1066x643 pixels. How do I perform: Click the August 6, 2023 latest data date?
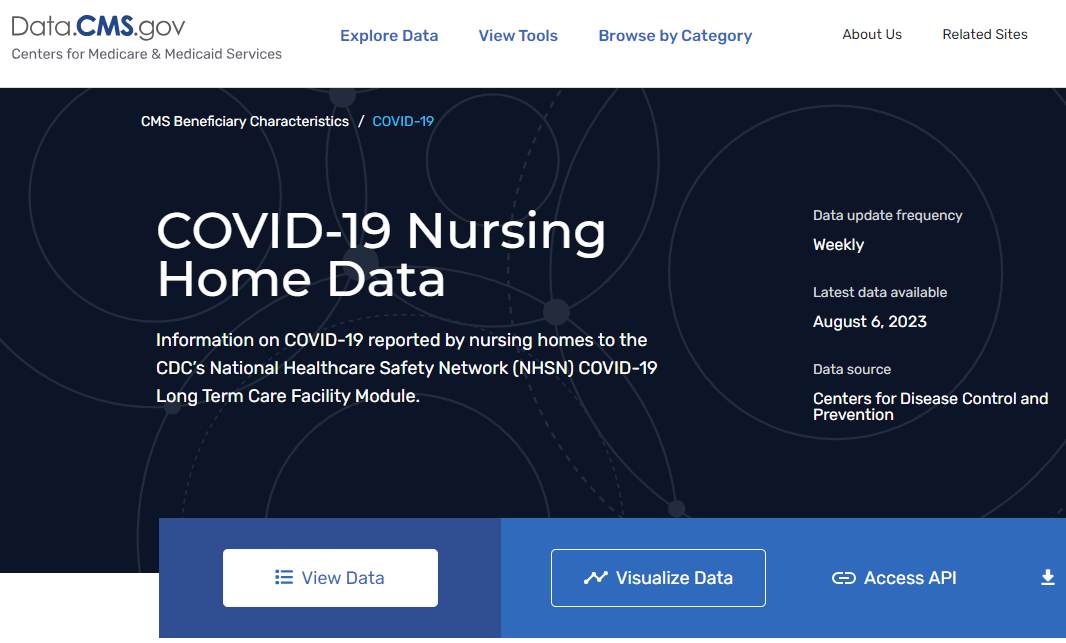point(870,322)
